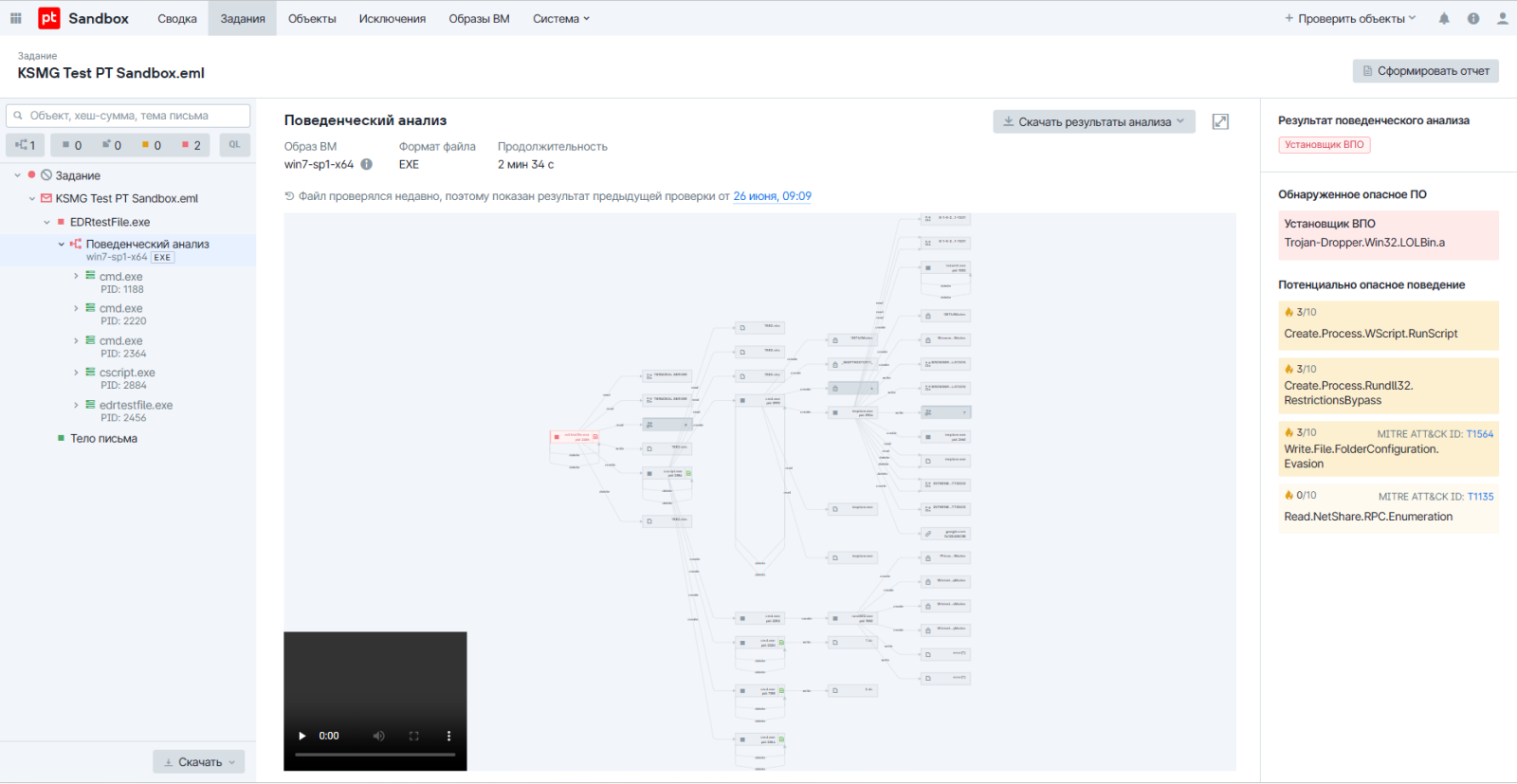Viewport: 1517px width, 784px height.
Task: Open notifications bell icon
Action: (1444, 18)
